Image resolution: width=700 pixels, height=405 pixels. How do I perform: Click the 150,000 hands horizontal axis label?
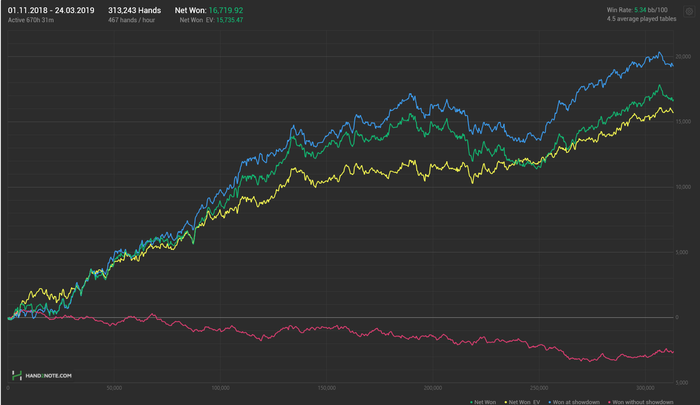tap(327, 388)
